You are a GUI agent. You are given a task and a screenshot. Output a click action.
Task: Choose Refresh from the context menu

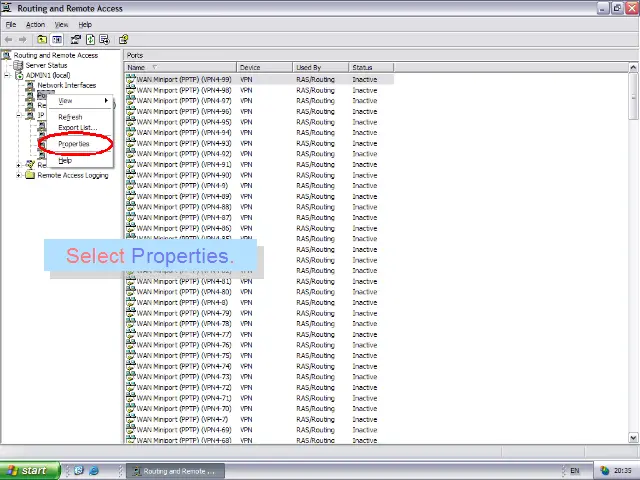pyautogui.click(x=80, y=117)
